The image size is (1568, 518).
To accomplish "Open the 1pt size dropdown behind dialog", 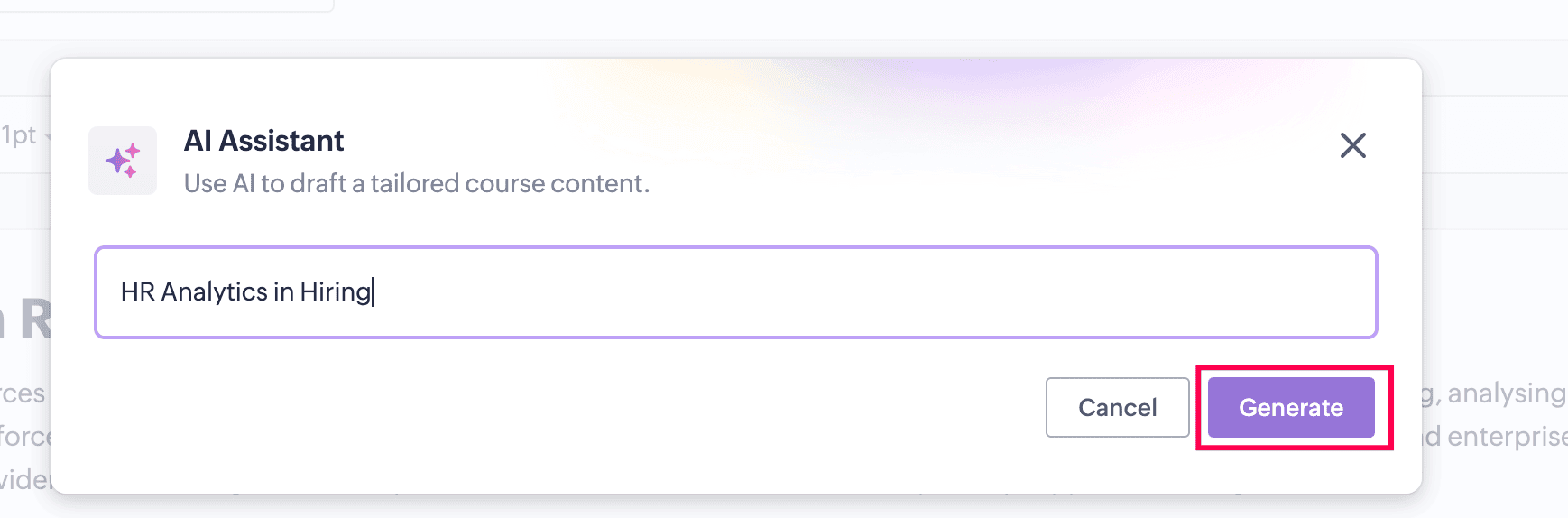I will pyautogui.click(x=25, y=135).
